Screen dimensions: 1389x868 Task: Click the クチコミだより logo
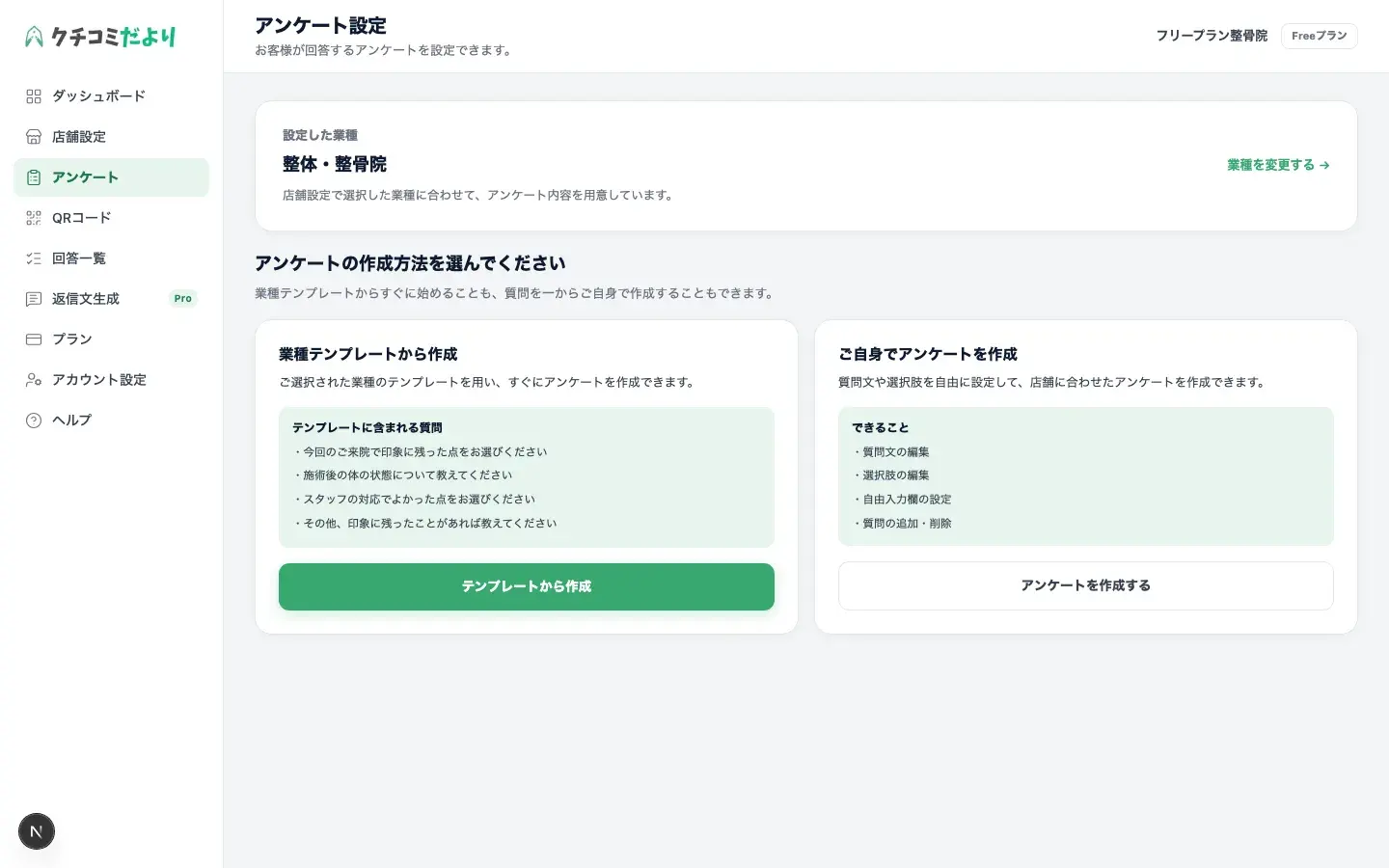coord(100,37)
